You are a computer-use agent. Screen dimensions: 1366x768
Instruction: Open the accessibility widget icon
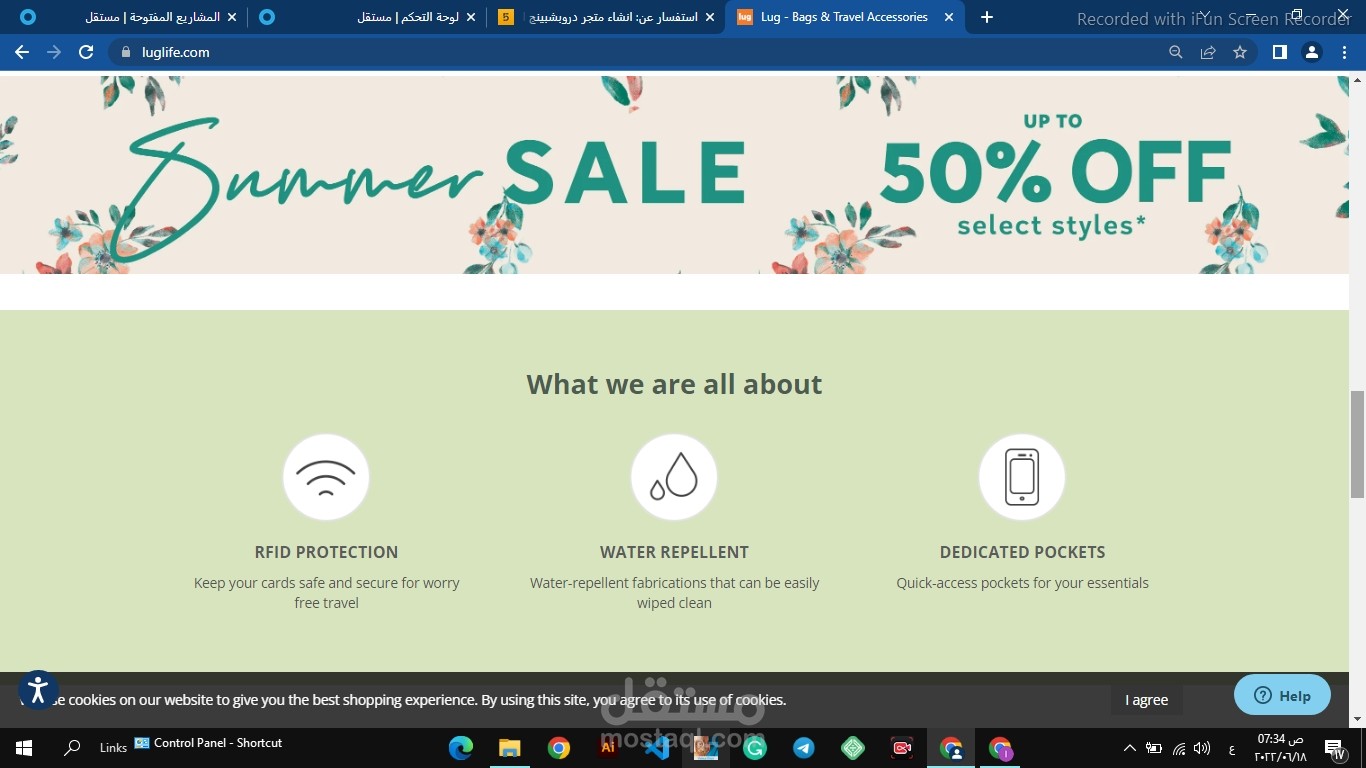[x=38, y=690]
